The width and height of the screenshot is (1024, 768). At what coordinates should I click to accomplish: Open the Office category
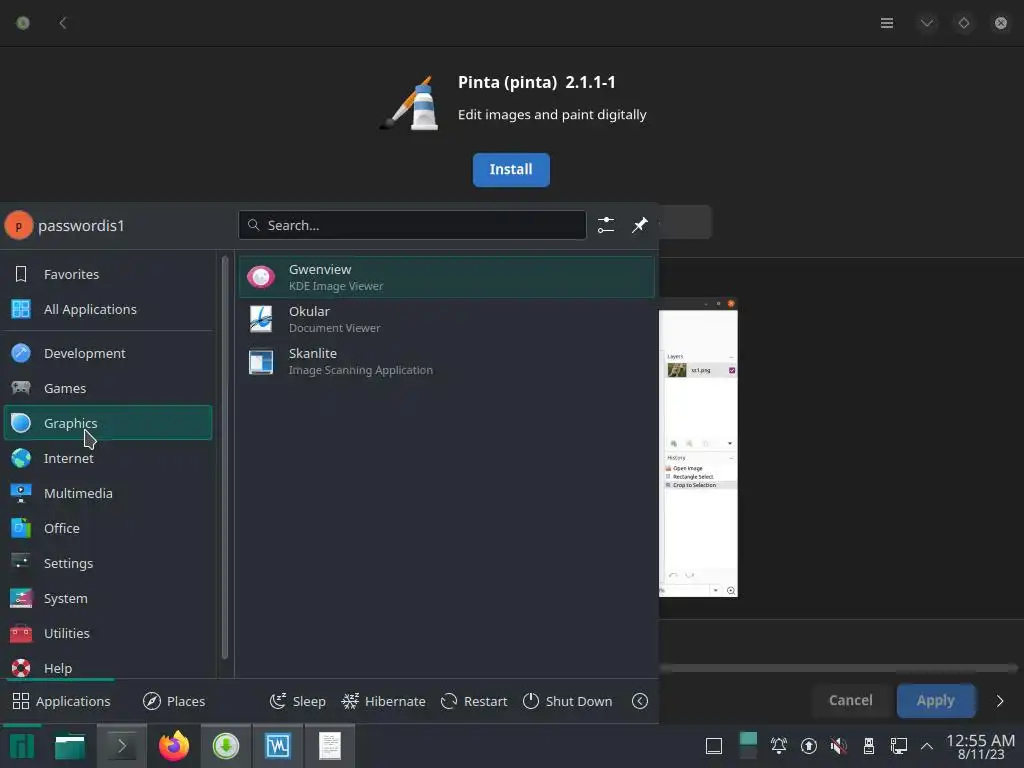108,528
